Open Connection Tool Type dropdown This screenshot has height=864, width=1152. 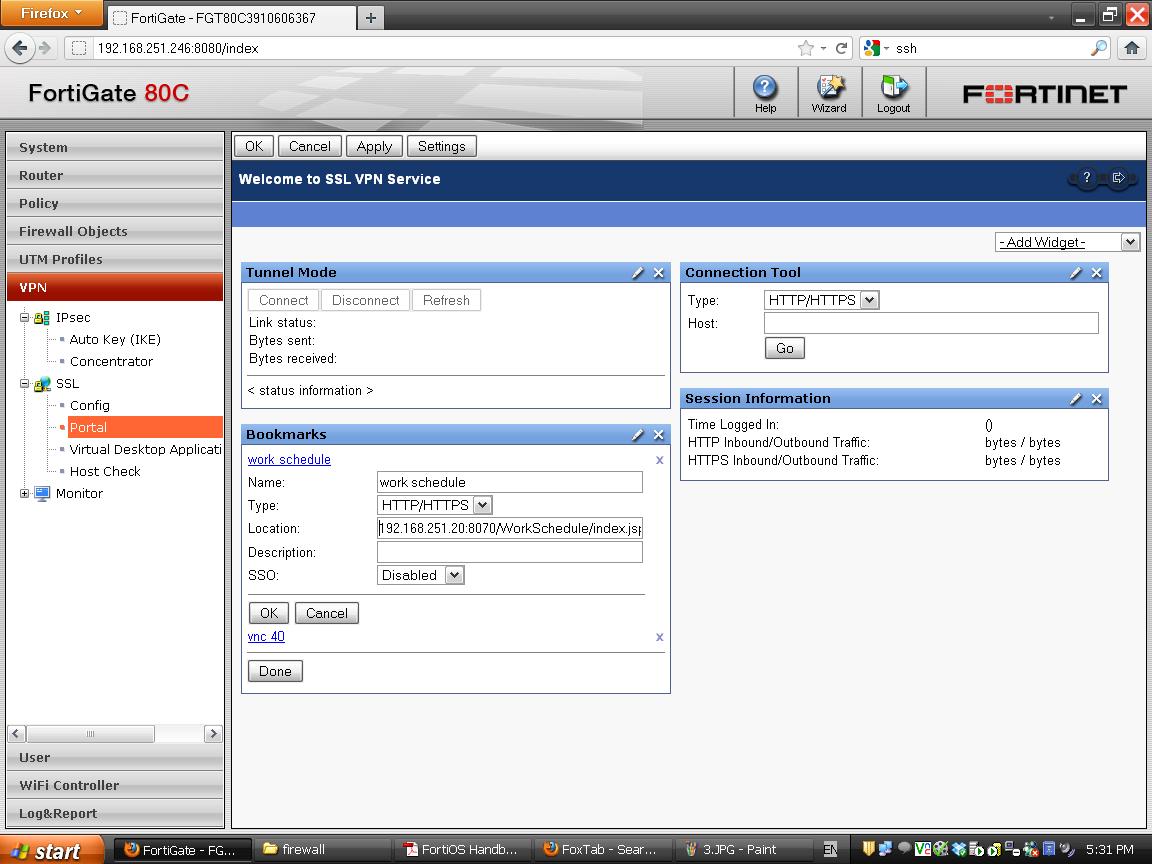tap(821, 300)
